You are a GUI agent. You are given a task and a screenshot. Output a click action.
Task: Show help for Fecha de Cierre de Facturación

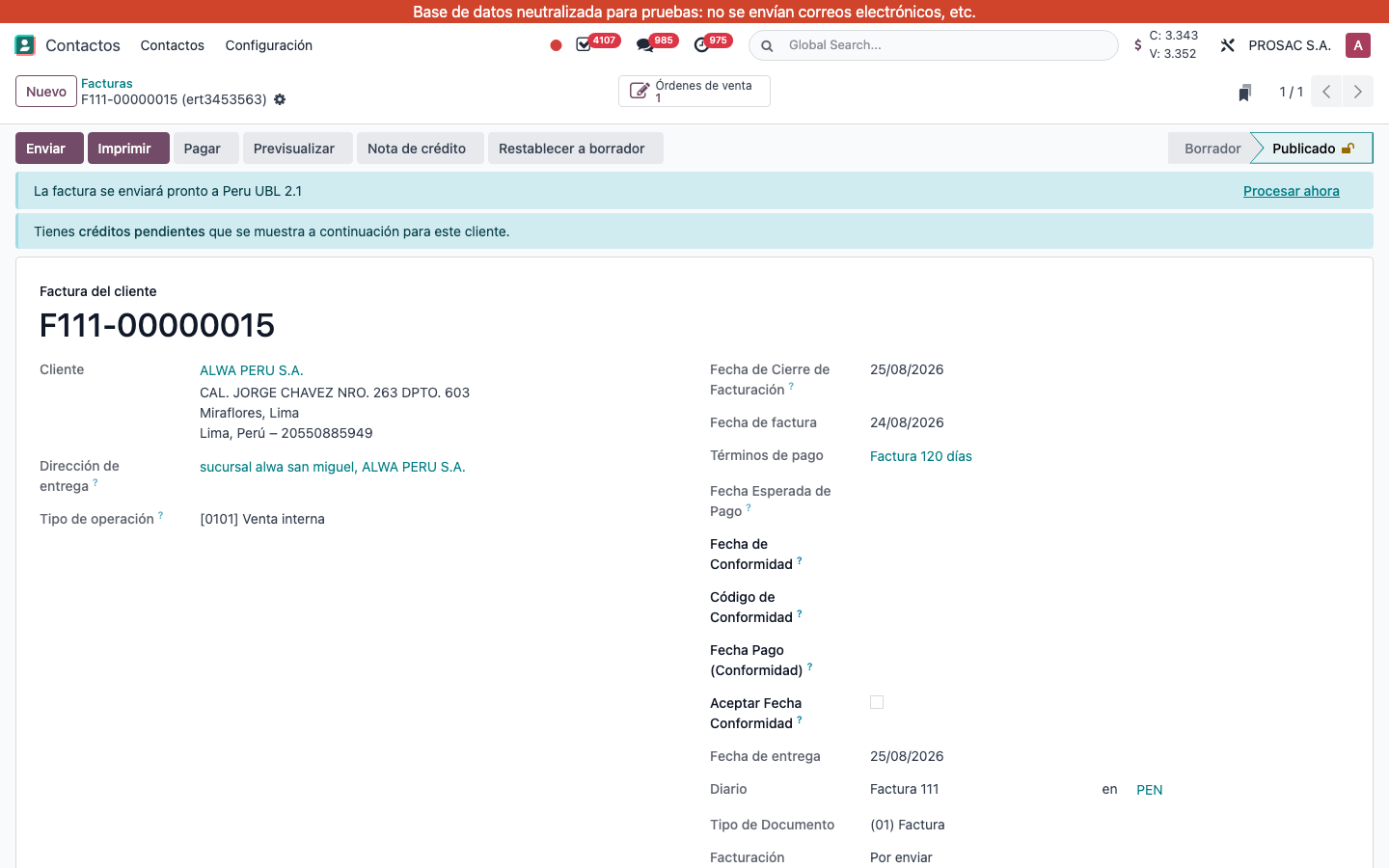(791, 386)
